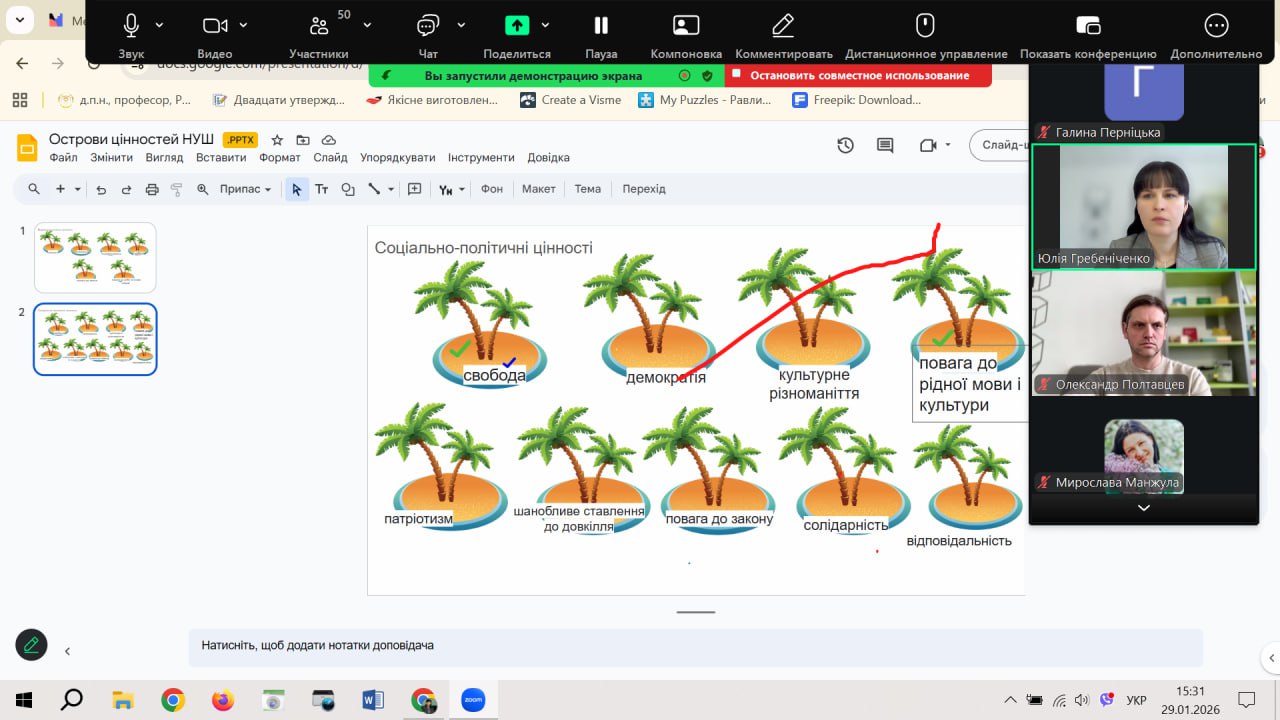Open version history clock icon

point(845,145)
